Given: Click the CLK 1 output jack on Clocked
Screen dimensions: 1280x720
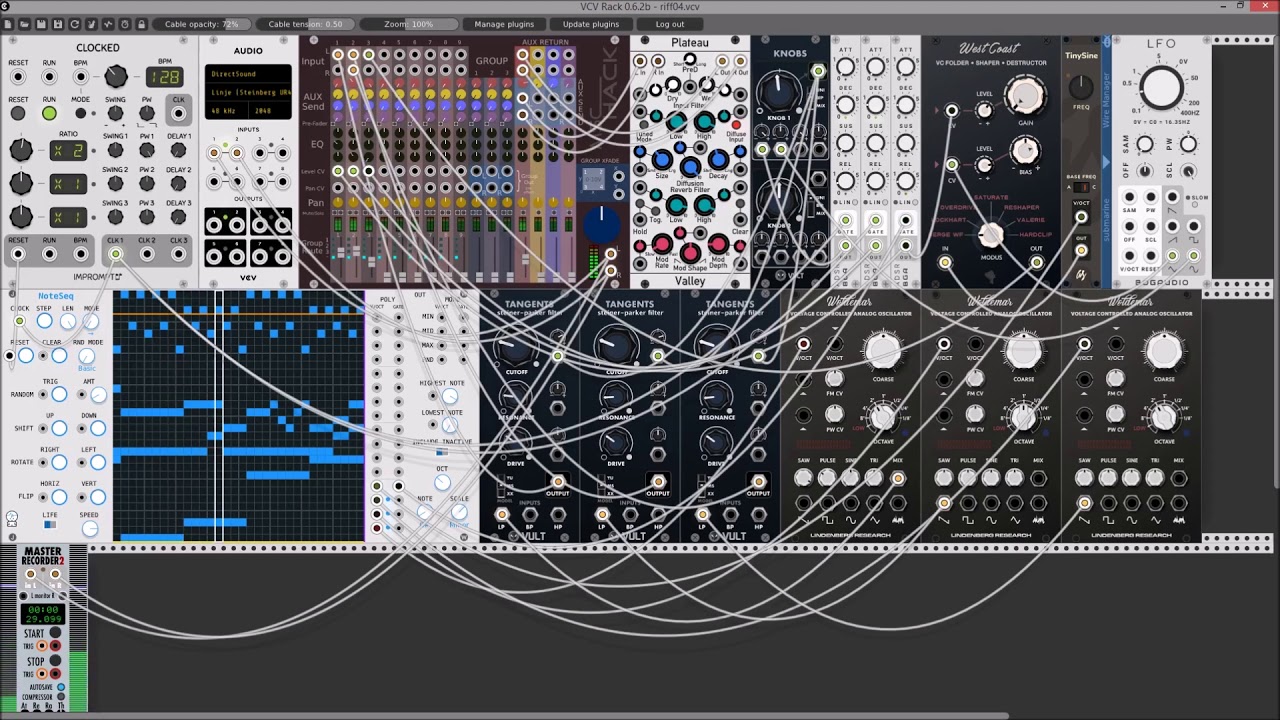Looking at the screenshot, I should (115, 254).
